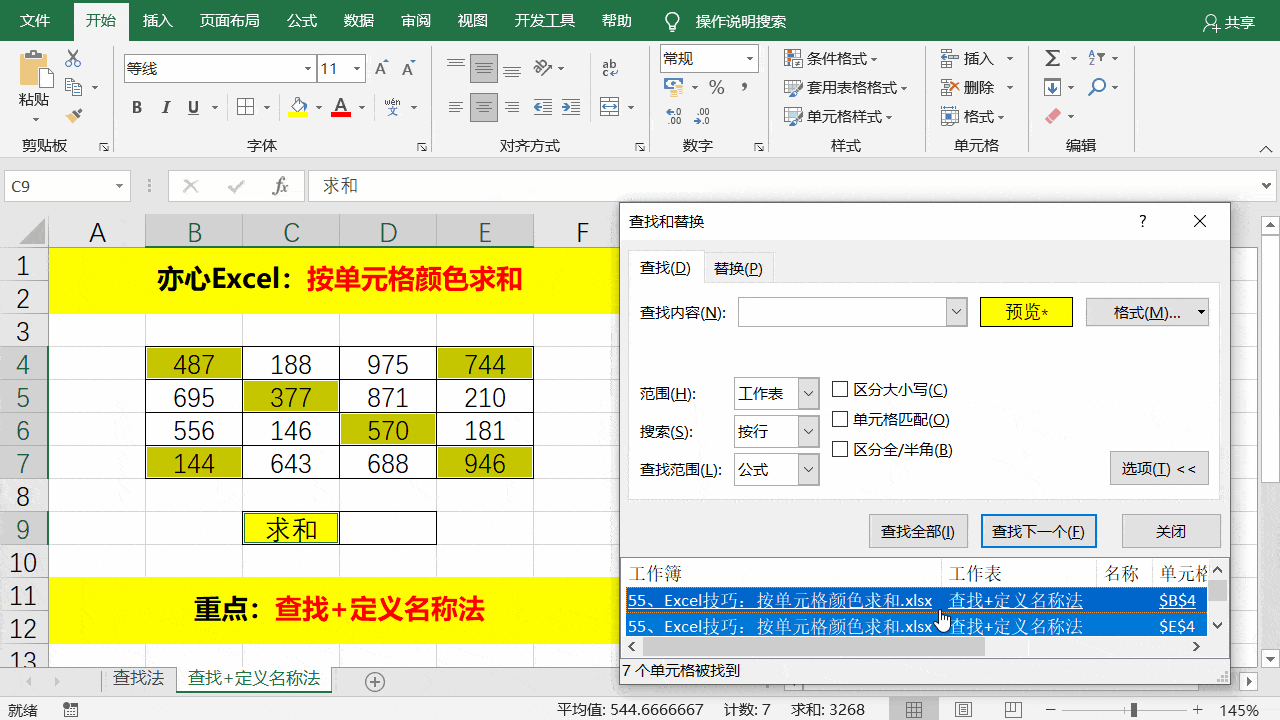Click the 查找下一个 button
This screenshot has width=1280, height=720.
click(1038, 530)
